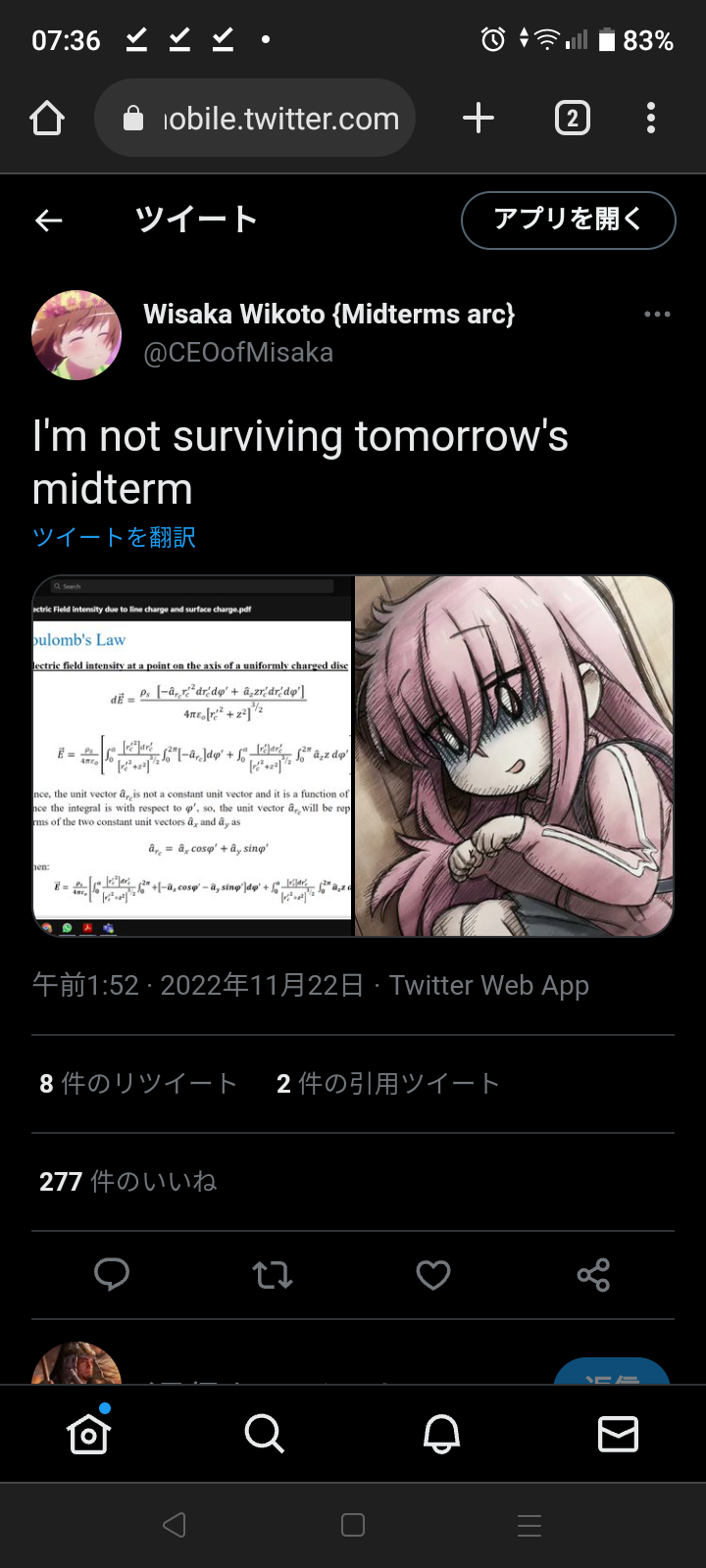View the 2 件の引用ツイート list
This screenshot has height=1568, width=706.
[388, 1083]
